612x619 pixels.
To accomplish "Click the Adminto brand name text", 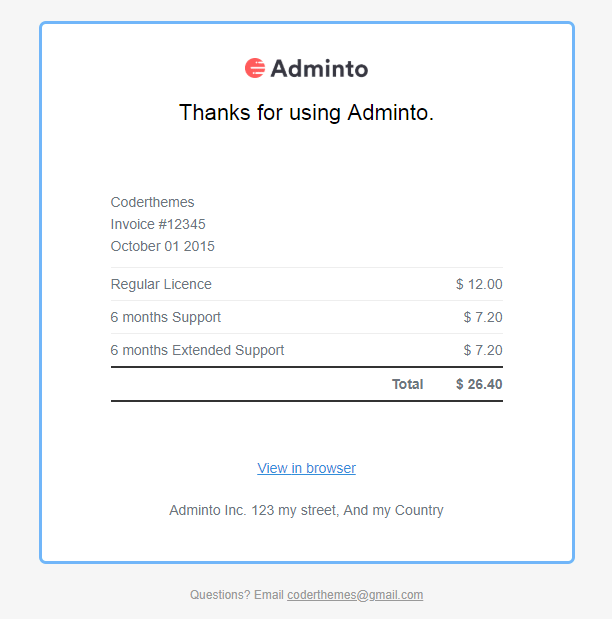I will click(x=319, y=69).
